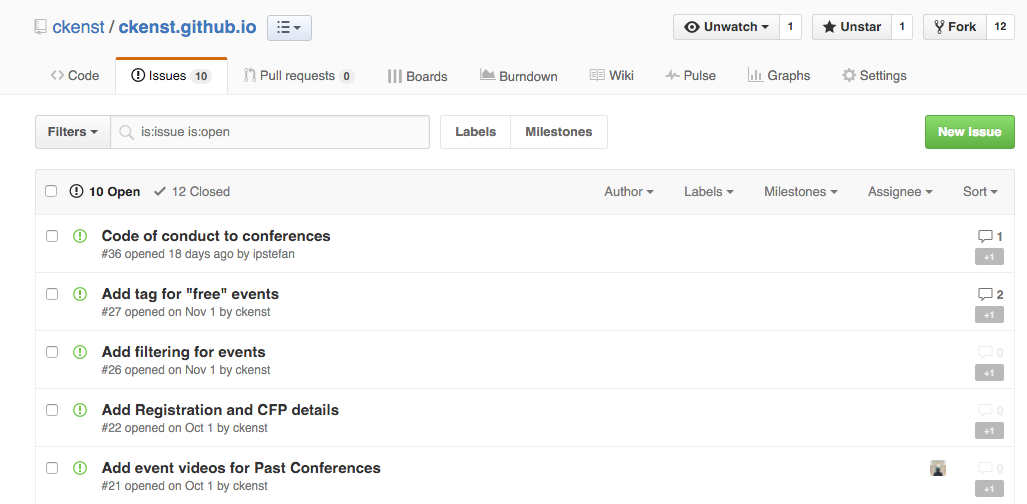Click open-issue icon for Add event videos
This screenshot has height=504, width=1027.
80,468
